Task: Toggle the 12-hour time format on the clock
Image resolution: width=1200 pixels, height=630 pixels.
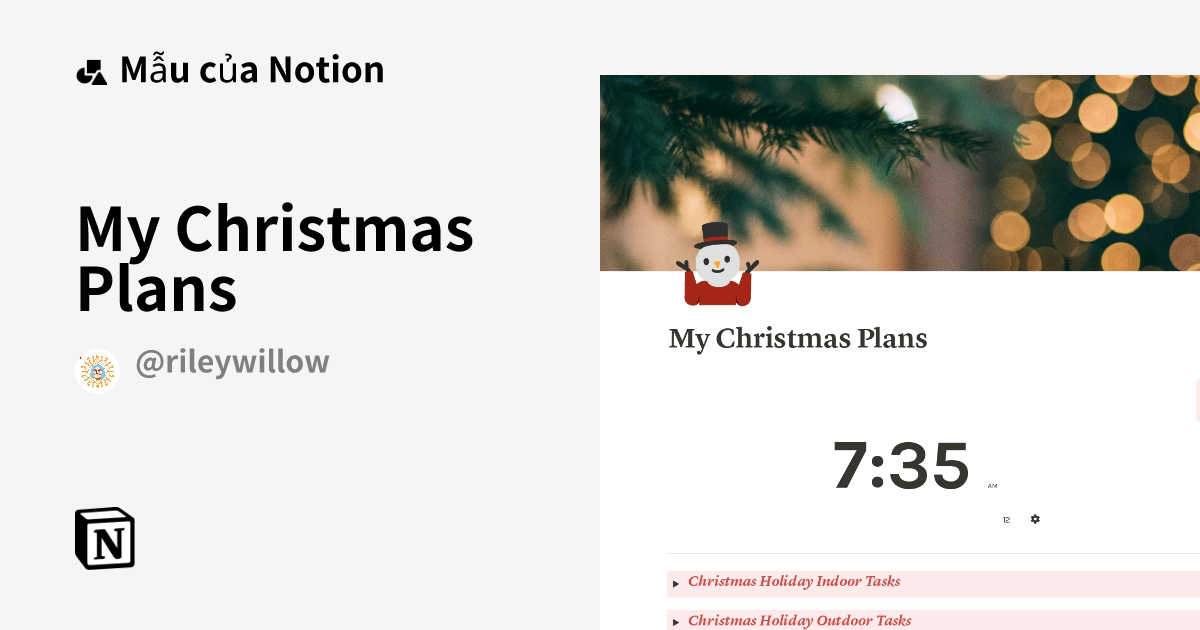Action: pyautogui.click(x=1006, y=519)
